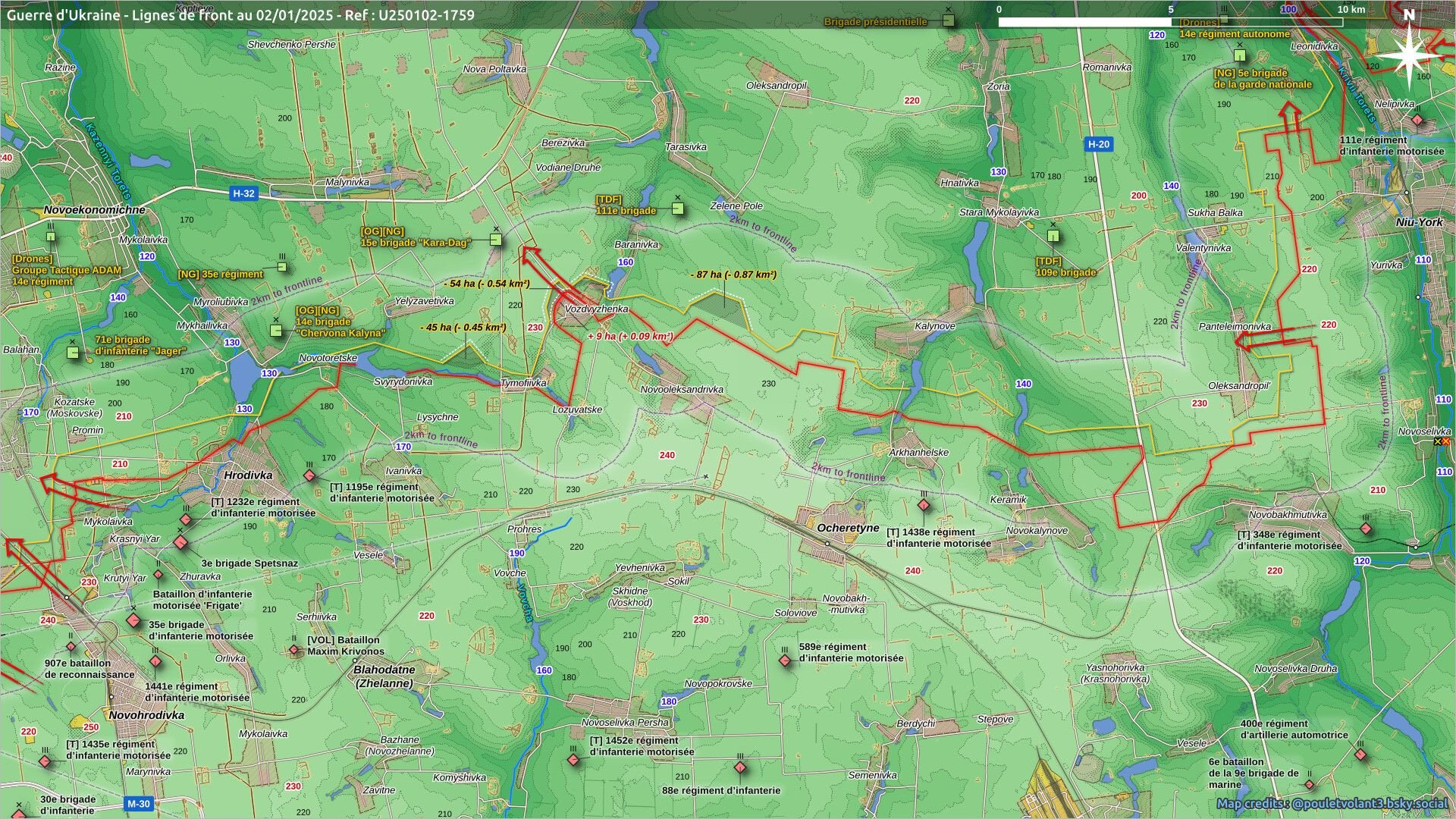This screenshot has height=819, width=1456.
Task: Click the Blahodatne (Zhelanne) label
Action: [384, 676]
